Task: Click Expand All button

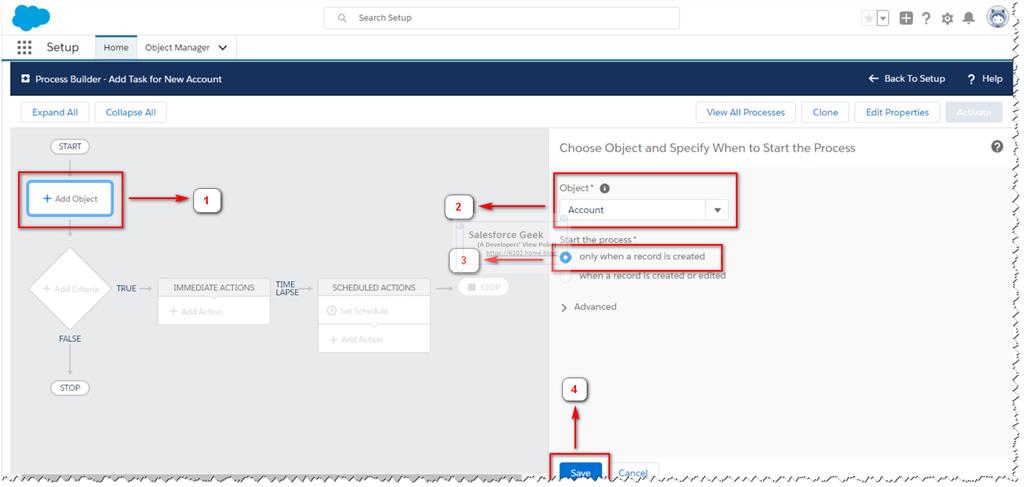Action: (55, 112)
